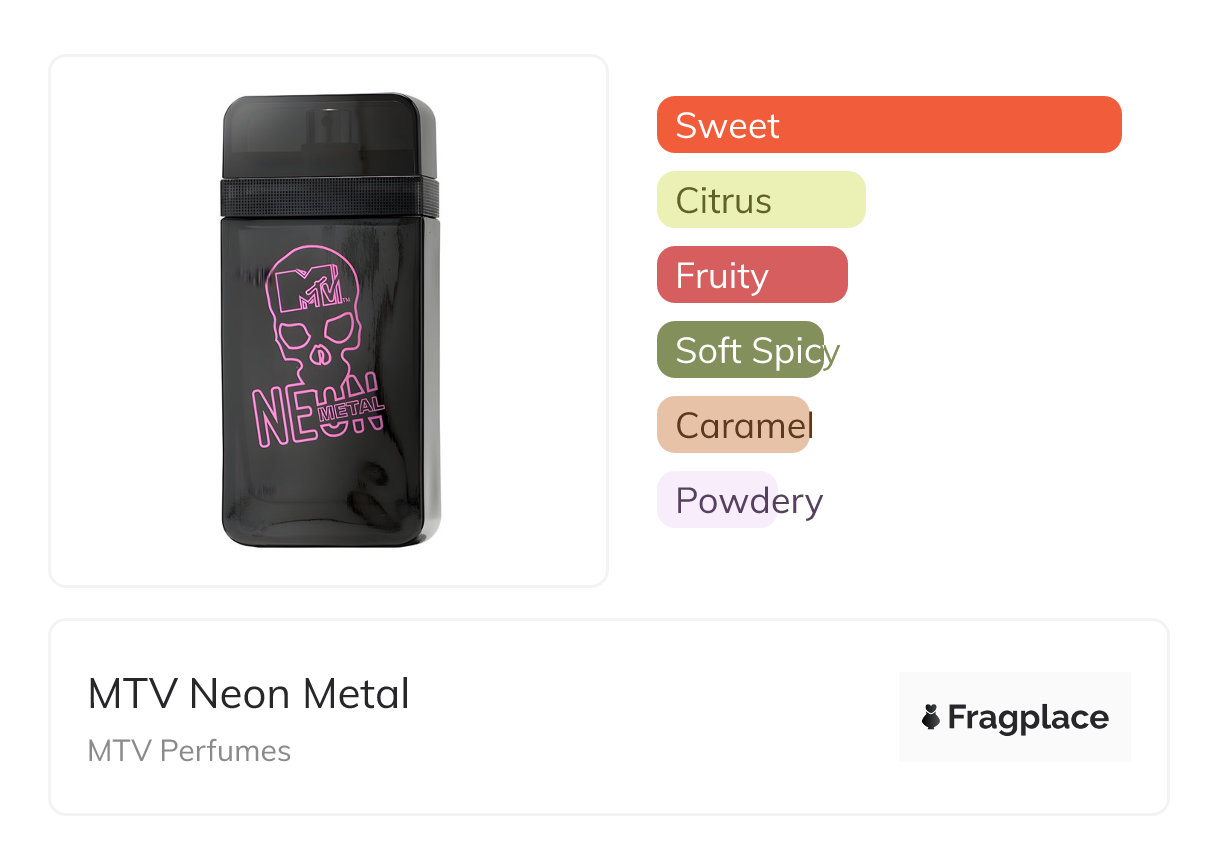Viewport: 1218px width, 864px height.
Task: Click the bottle's translucent cap
Action: [329, 135]
